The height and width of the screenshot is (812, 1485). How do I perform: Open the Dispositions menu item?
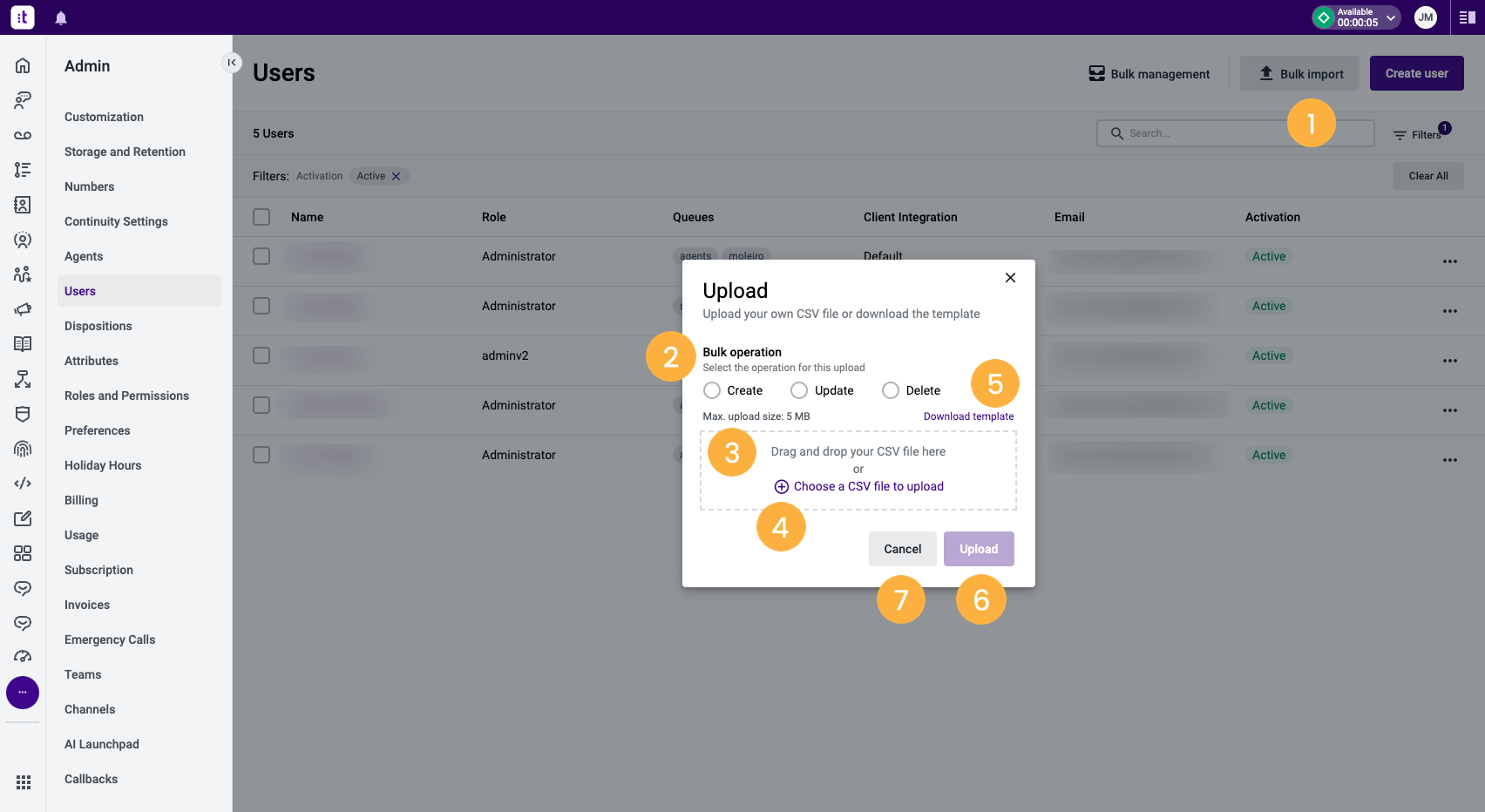coord(98,326)
